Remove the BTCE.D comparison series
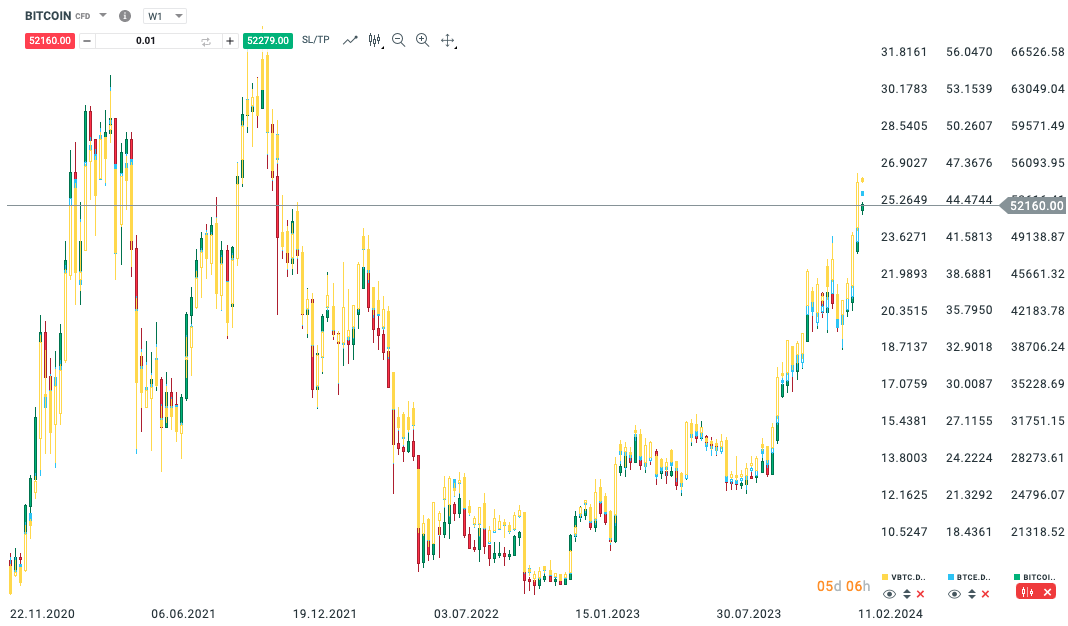Viewport: 1068px width, 626px height. pyautogui.click(x=985, y=594)
